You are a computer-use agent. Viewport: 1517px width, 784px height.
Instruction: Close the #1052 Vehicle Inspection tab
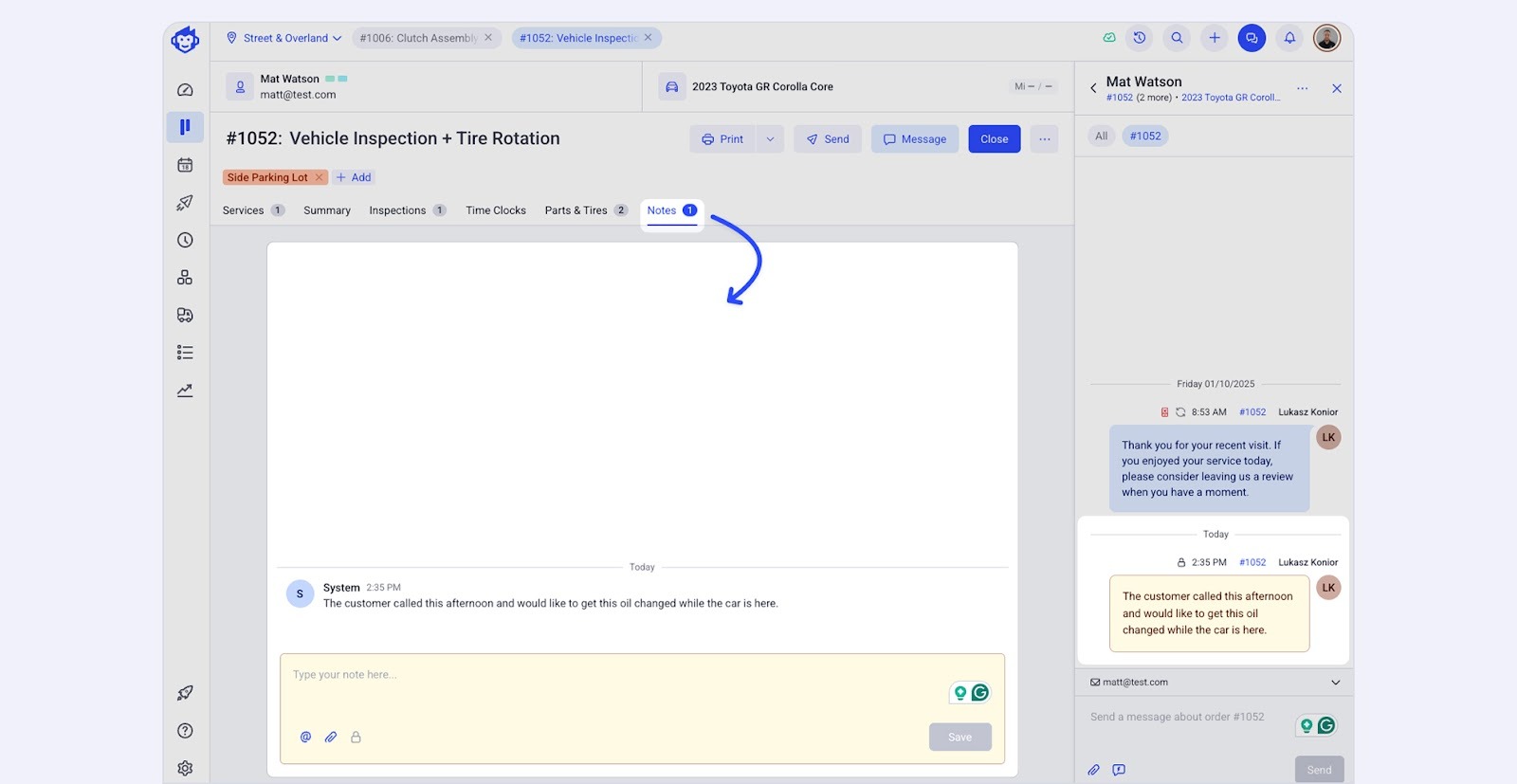(x=648, y=38)
